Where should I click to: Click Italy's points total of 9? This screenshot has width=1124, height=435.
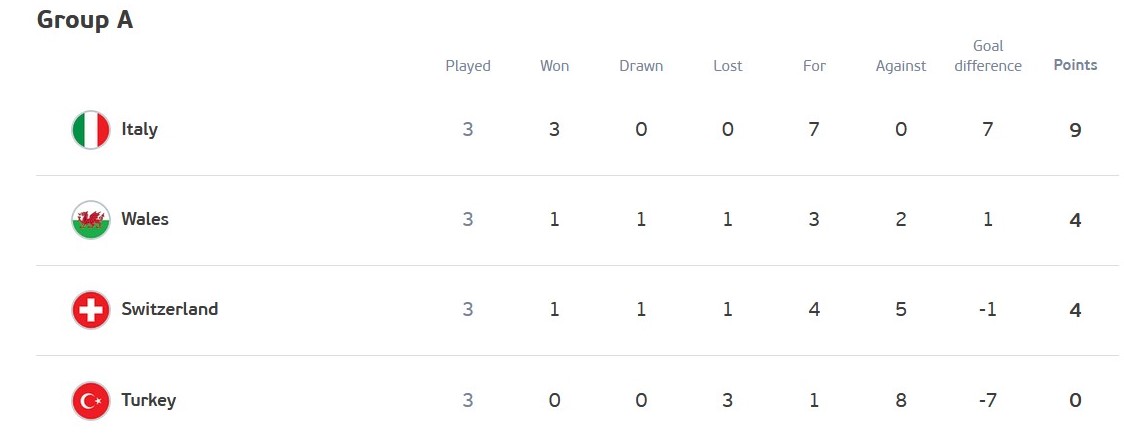1075,130
